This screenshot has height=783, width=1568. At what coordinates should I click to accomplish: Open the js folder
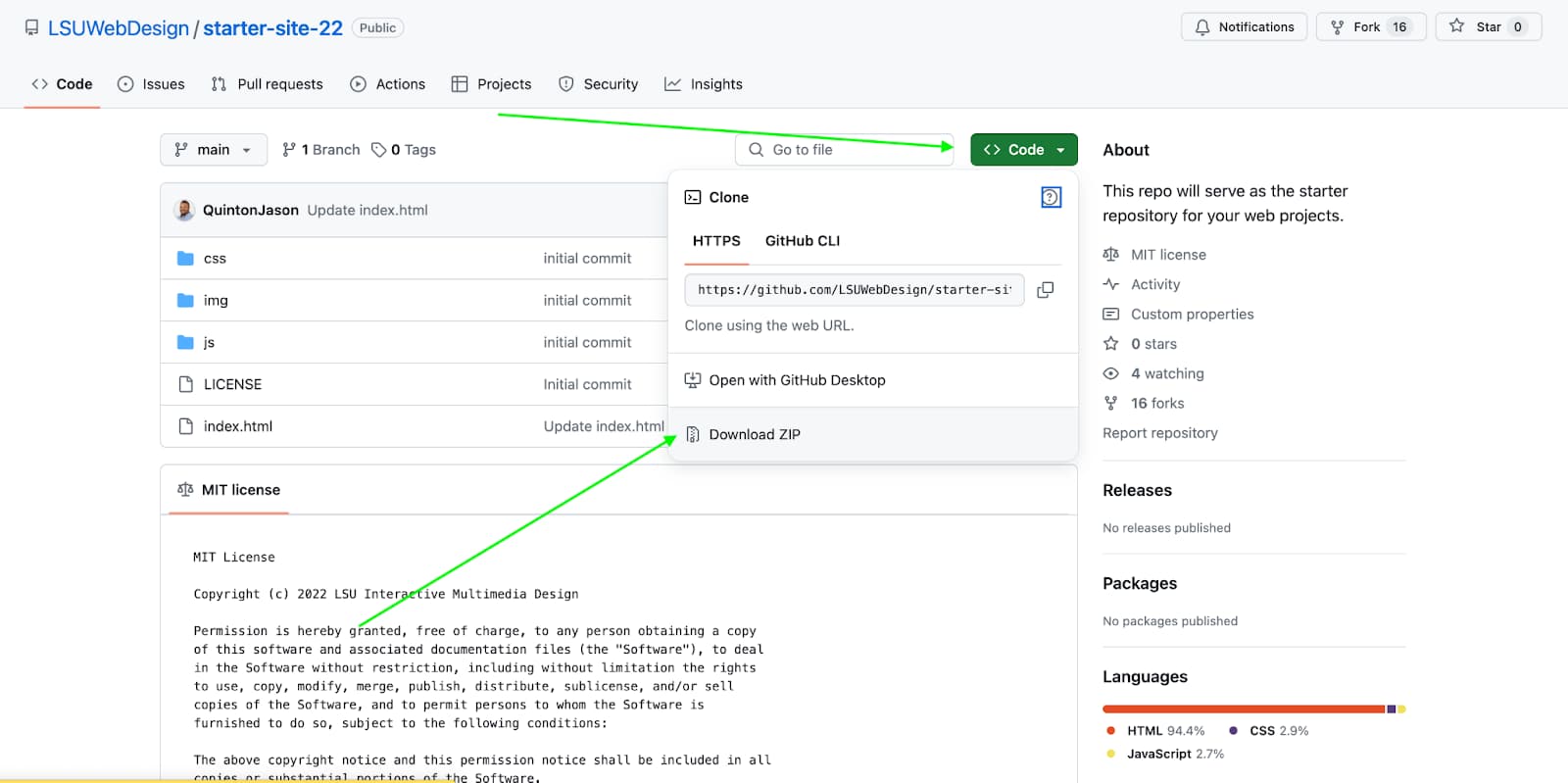[x=209, y=343]
